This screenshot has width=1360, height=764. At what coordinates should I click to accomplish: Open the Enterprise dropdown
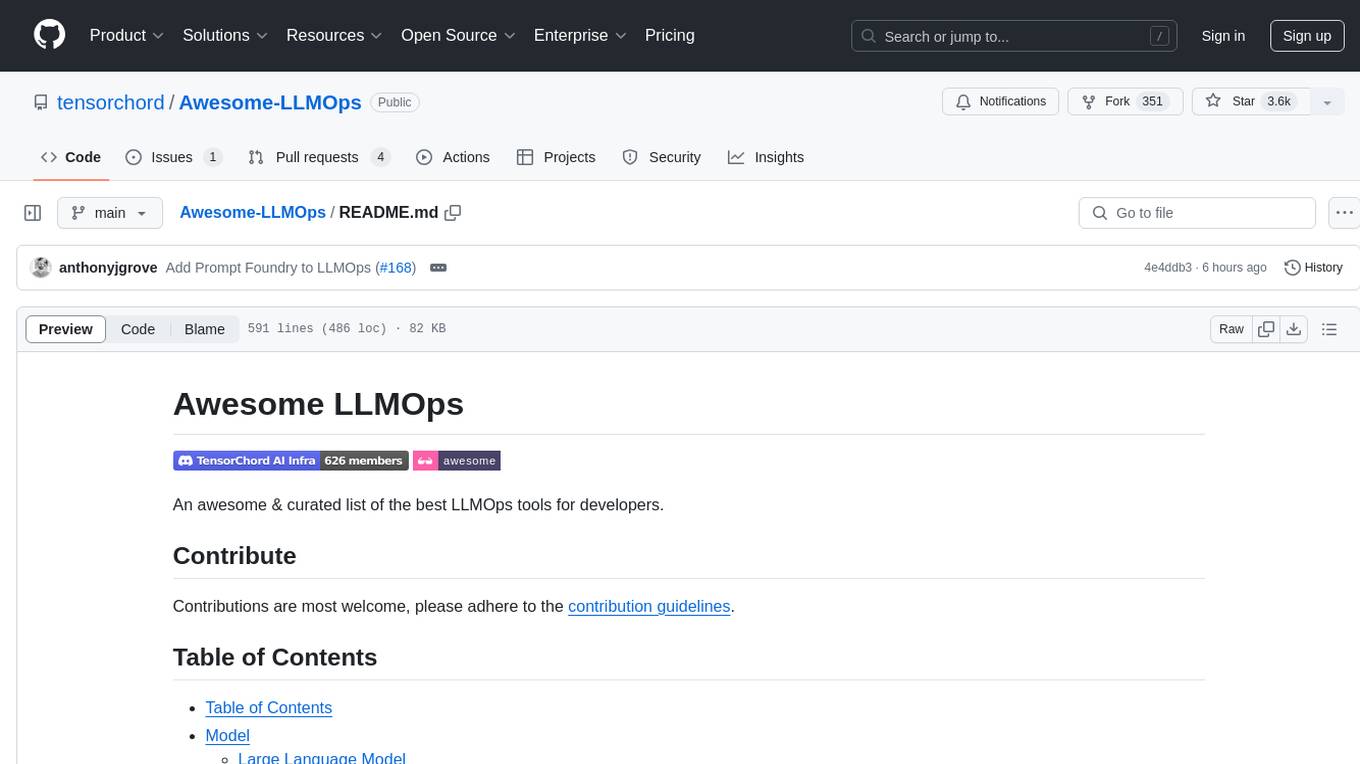tap(580, 35)
